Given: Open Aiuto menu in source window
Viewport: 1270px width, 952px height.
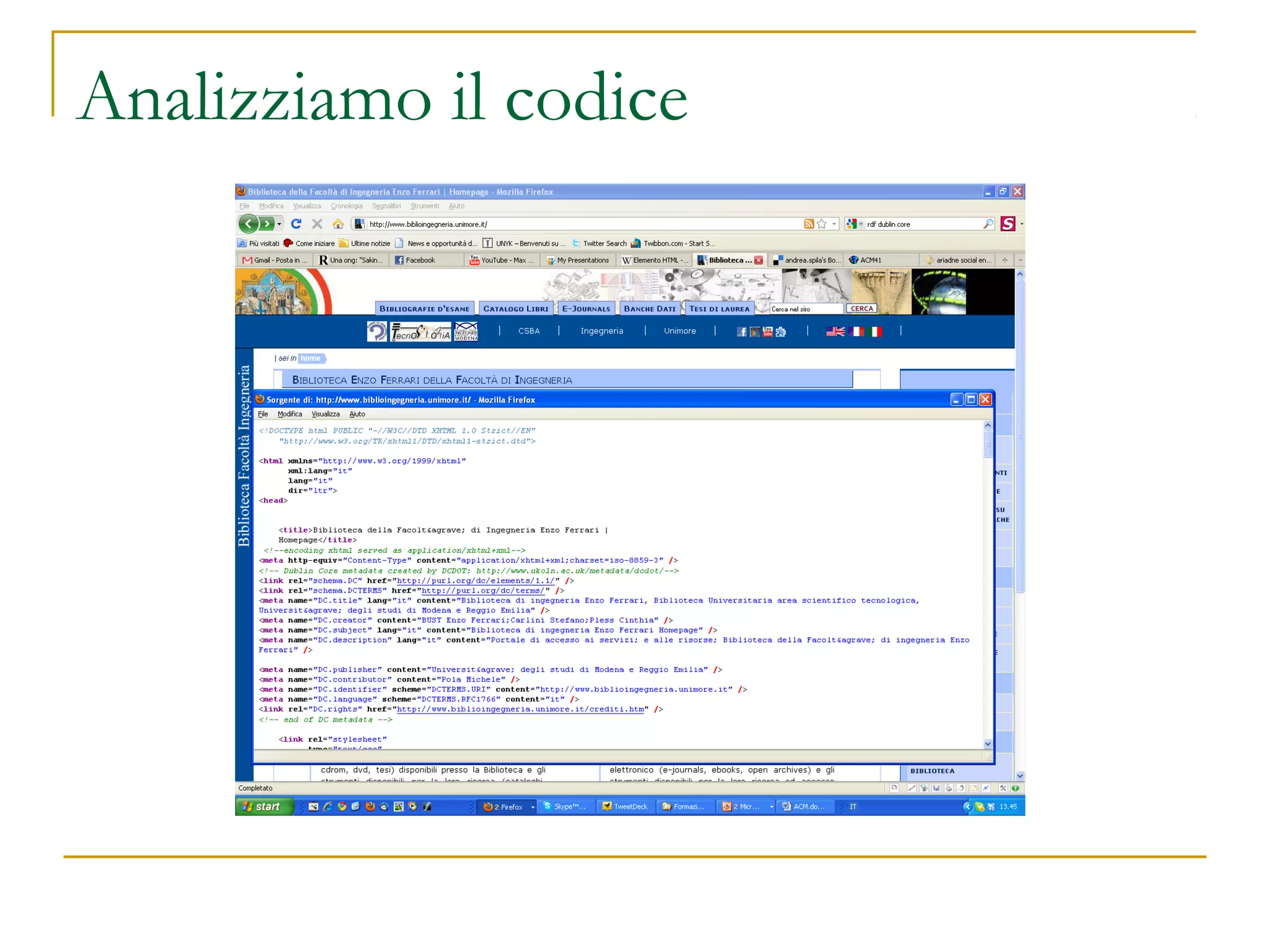Looking at the screenshot, I should tap(357, 414).
